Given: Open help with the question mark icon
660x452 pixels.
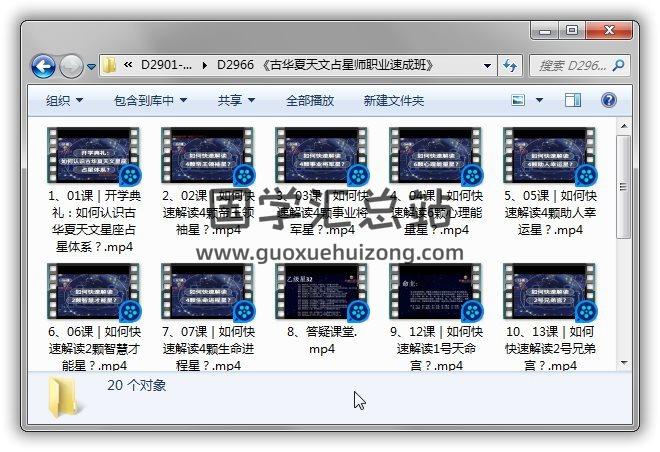Looking at the screenshot, I should 609,100.
